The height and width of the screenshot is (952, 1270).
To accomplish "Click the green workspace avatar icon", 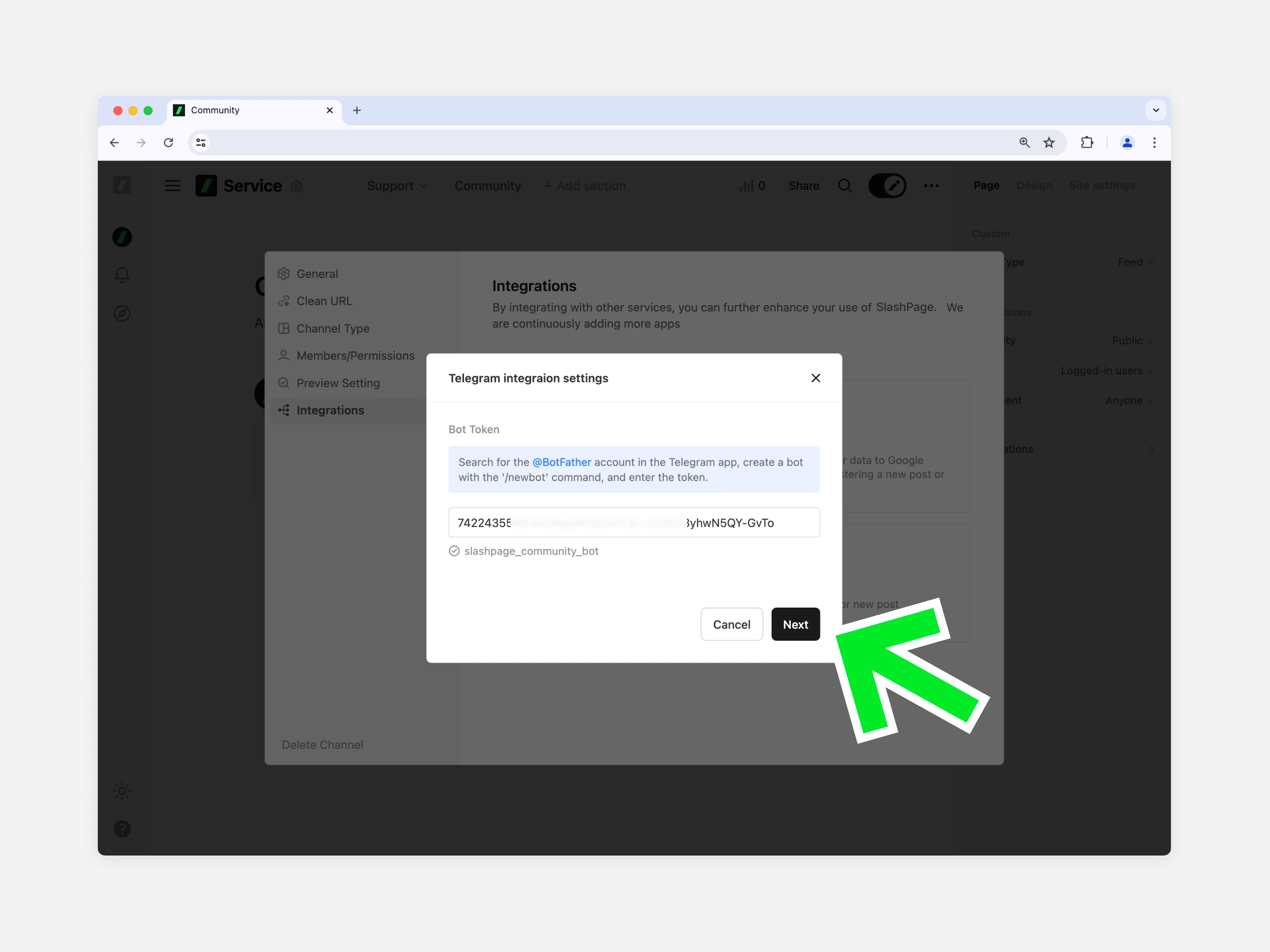I will tap(122, 237).
